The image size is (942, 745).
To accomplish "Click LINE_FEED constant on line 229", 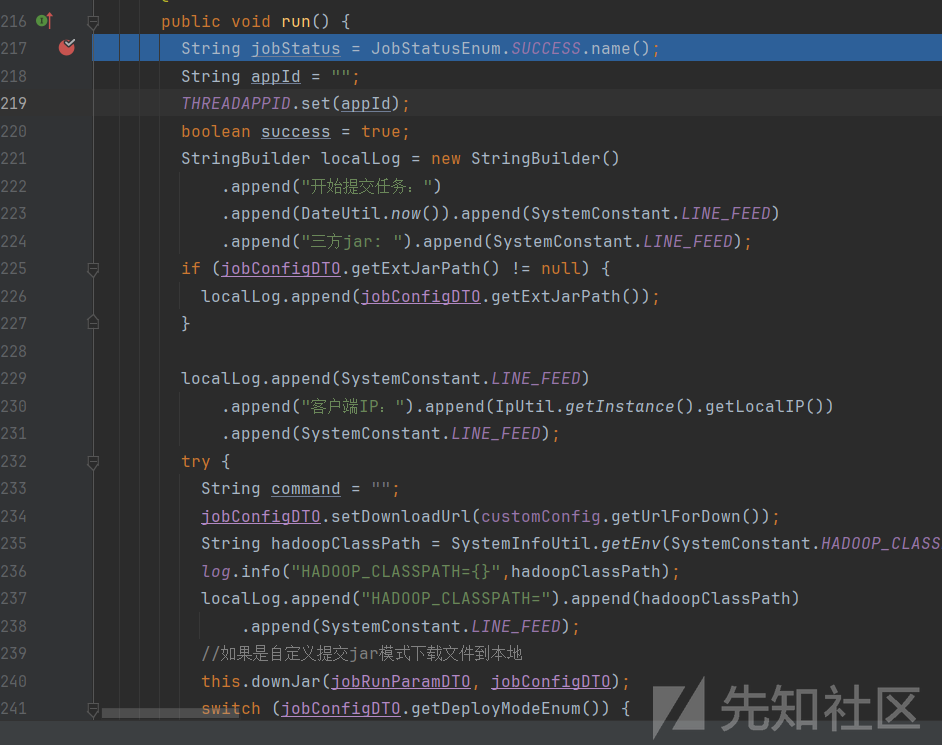I will click(536, 379).
